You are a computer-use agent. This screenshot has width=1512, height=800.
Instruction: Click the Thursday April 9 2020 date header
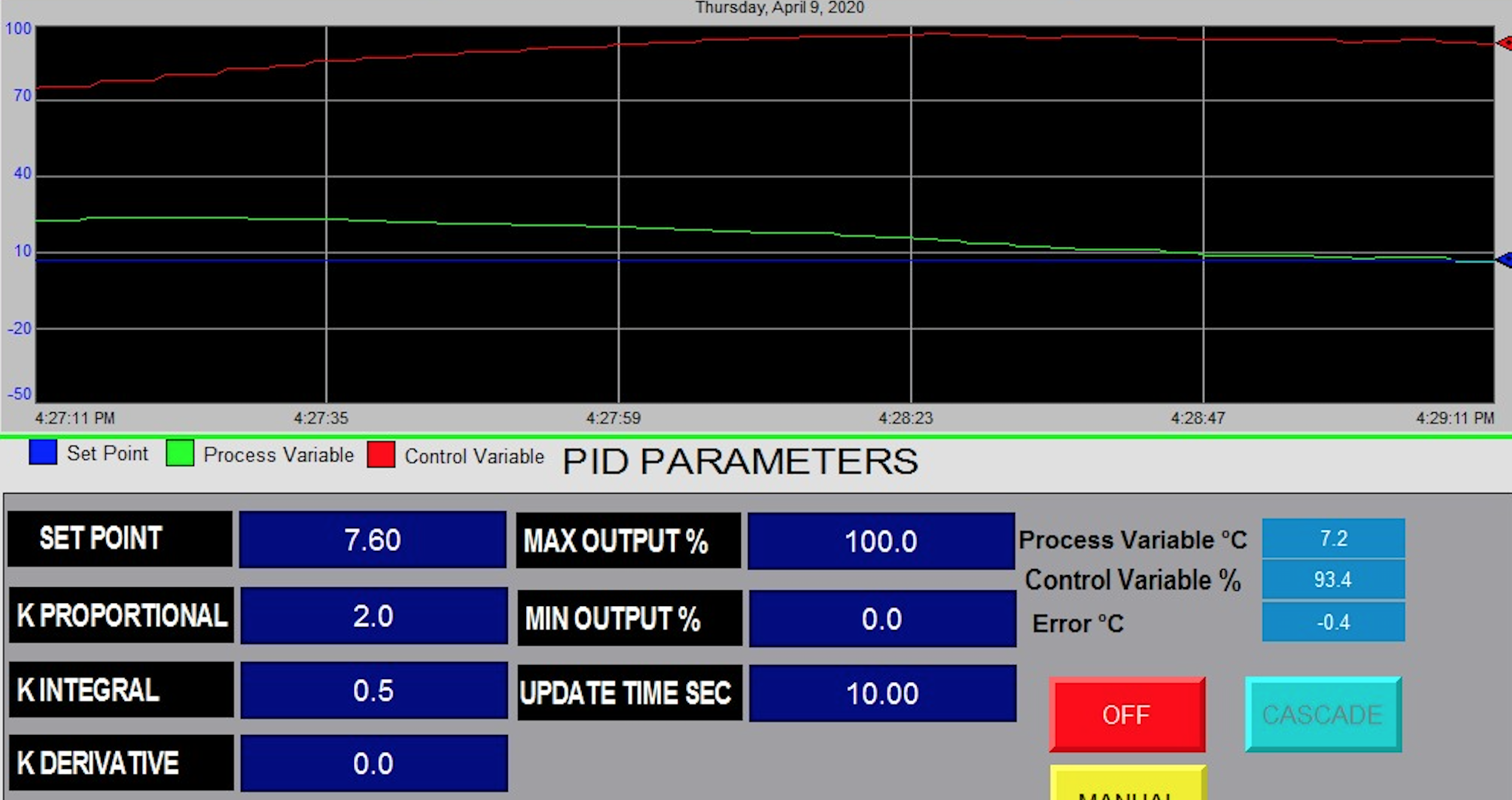pyautogui.click(x=779, y=8)
